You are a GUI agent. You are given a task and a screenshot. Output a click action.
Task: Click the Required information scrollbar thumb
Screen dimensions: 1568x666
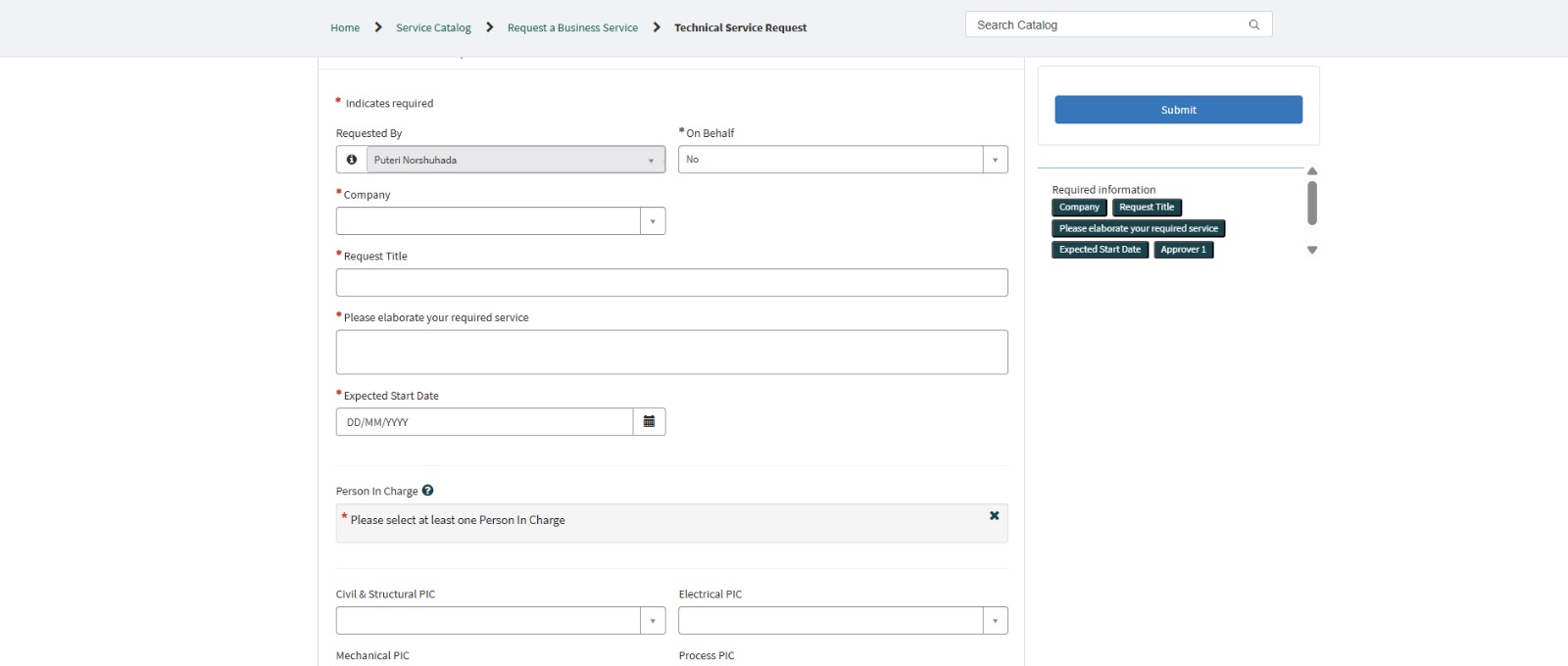[x=1312, y=203]
